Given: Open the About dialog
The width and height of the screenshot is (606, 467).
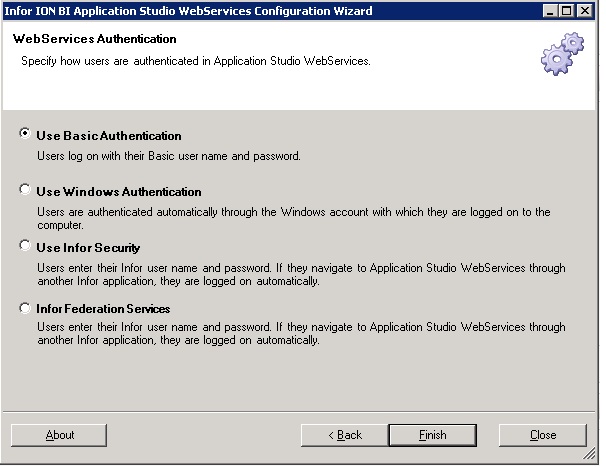Looking at the screenshot, I should pyautogui.click(x=59, y=435).
